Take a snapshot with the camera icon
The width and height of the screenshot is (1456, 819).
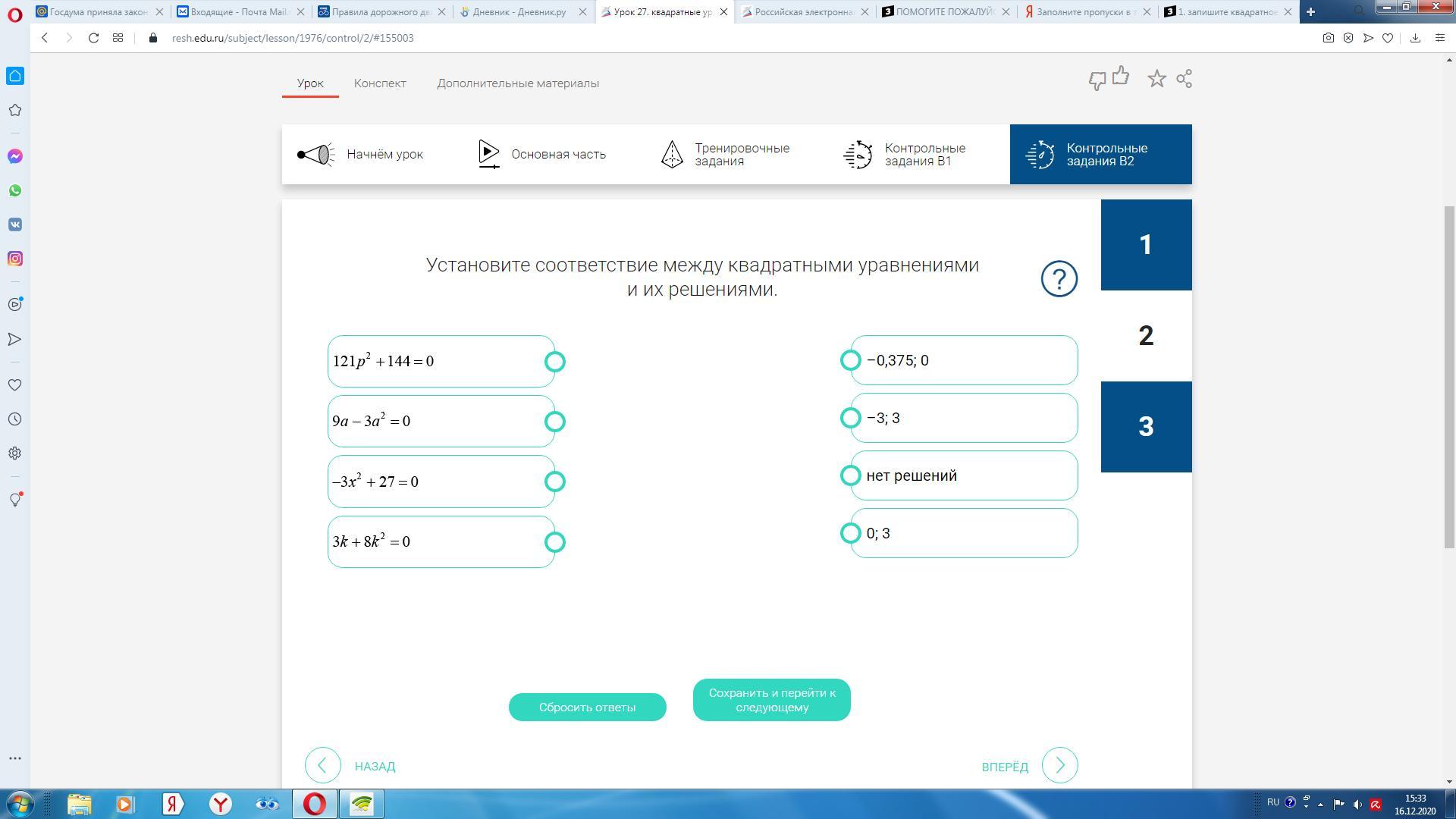[1328, 38]
